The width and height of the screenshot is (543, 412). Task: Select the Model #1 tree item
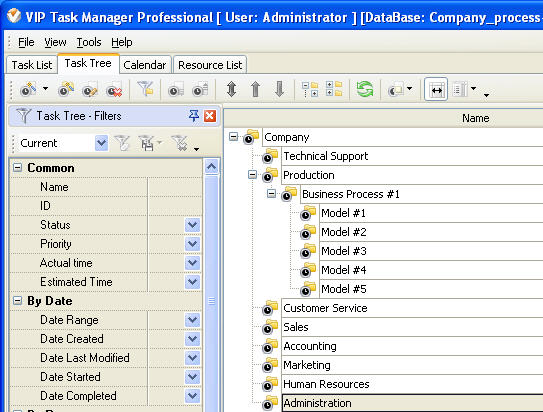(343, 213)
